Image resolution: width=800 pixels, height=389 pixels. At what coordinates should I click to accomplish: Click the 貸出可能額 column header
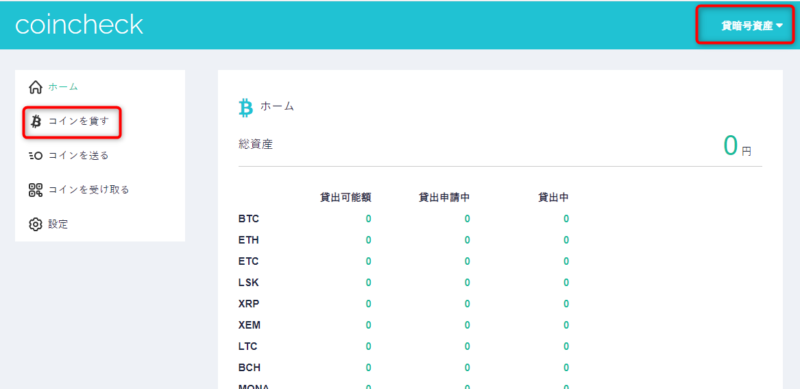point(345,198)
